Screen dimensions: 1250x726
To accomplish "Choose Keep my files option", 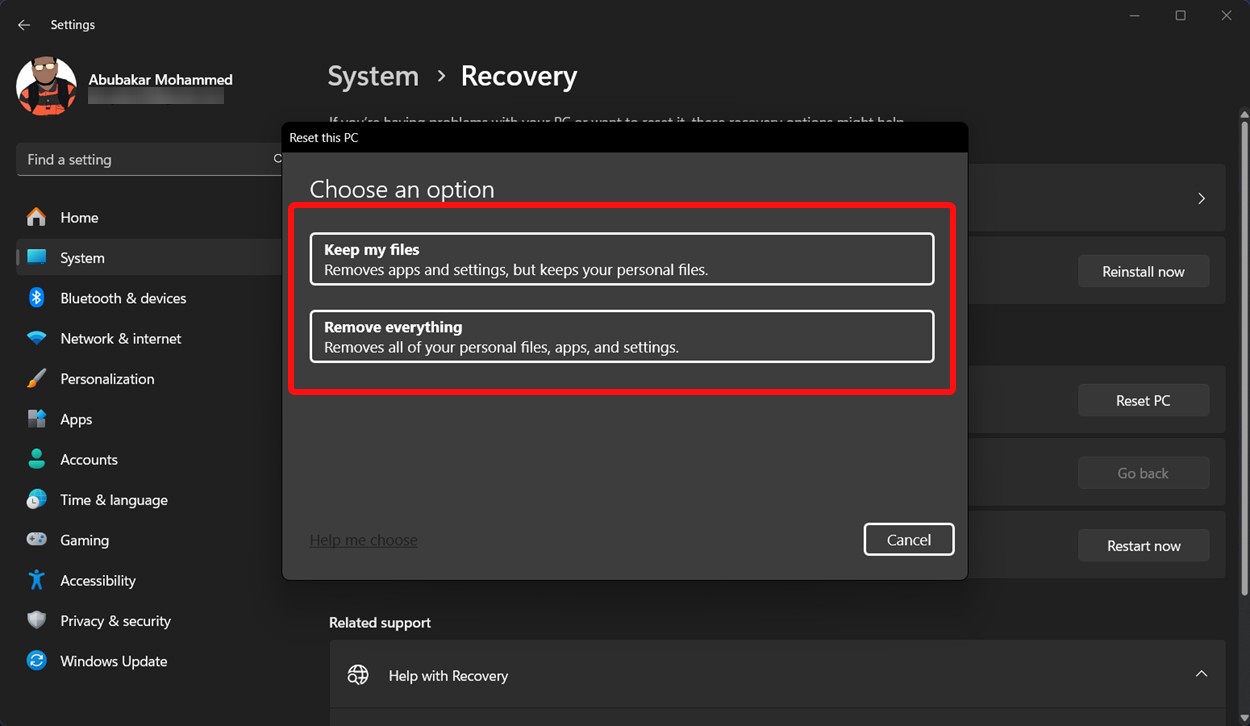I will [621, 258].
